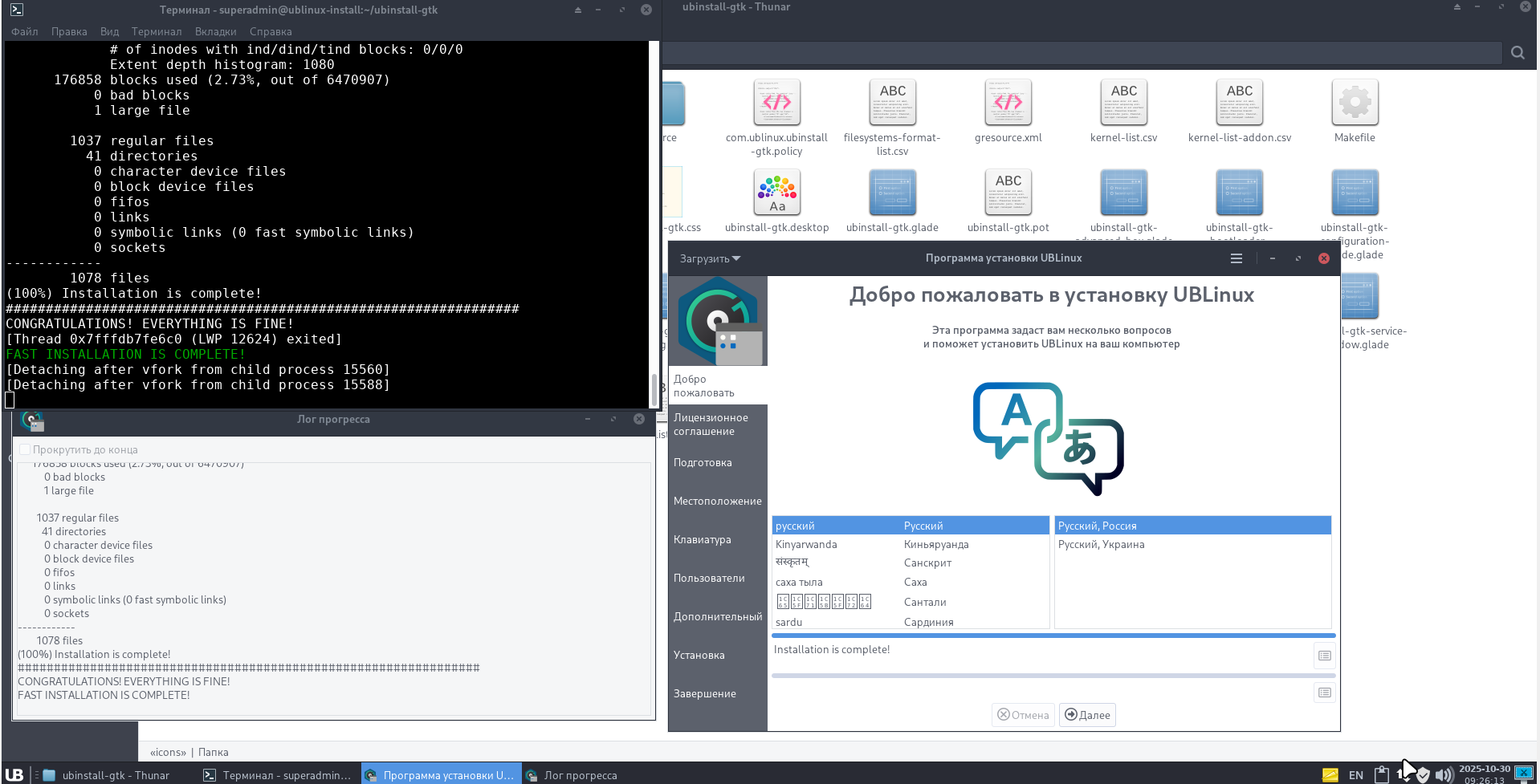Select the filesystems-format-list.csv file icon
Screen dimensions: 1540x784
pyautogui.click(x=892, y=102)
